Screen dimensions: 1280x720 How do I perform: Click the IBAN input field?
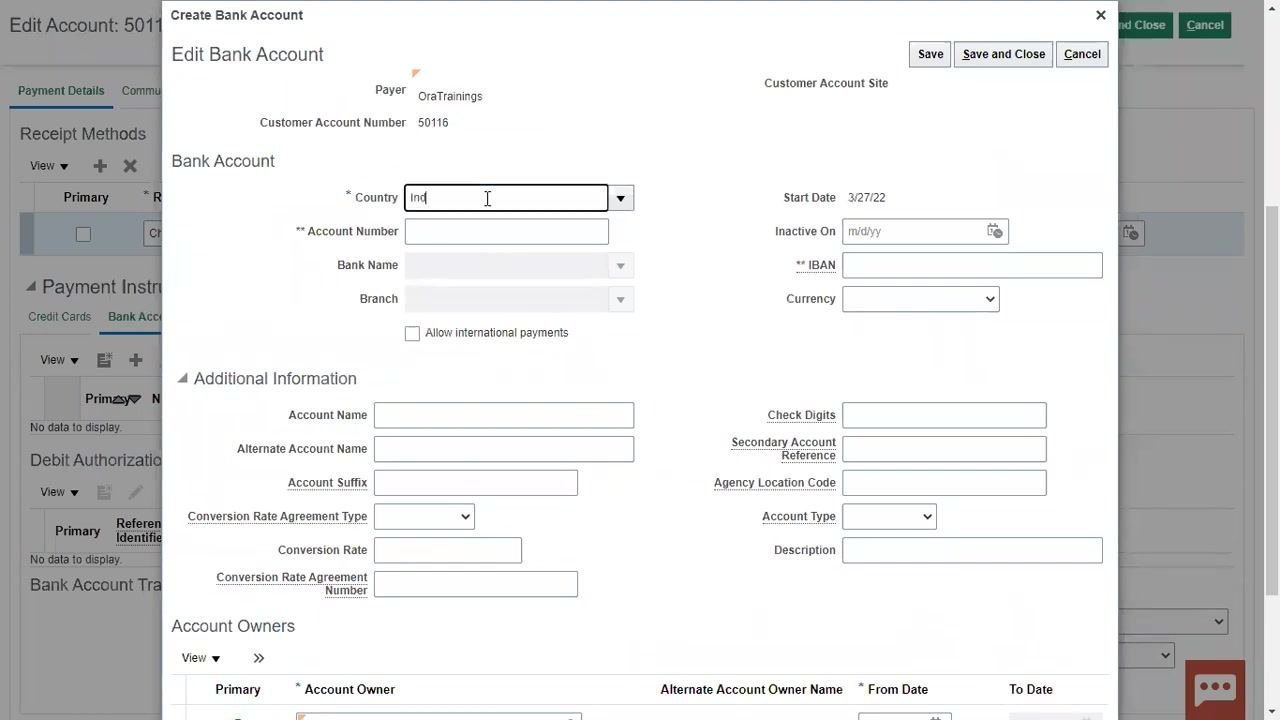pyautogui.click(x=972, y=265)
